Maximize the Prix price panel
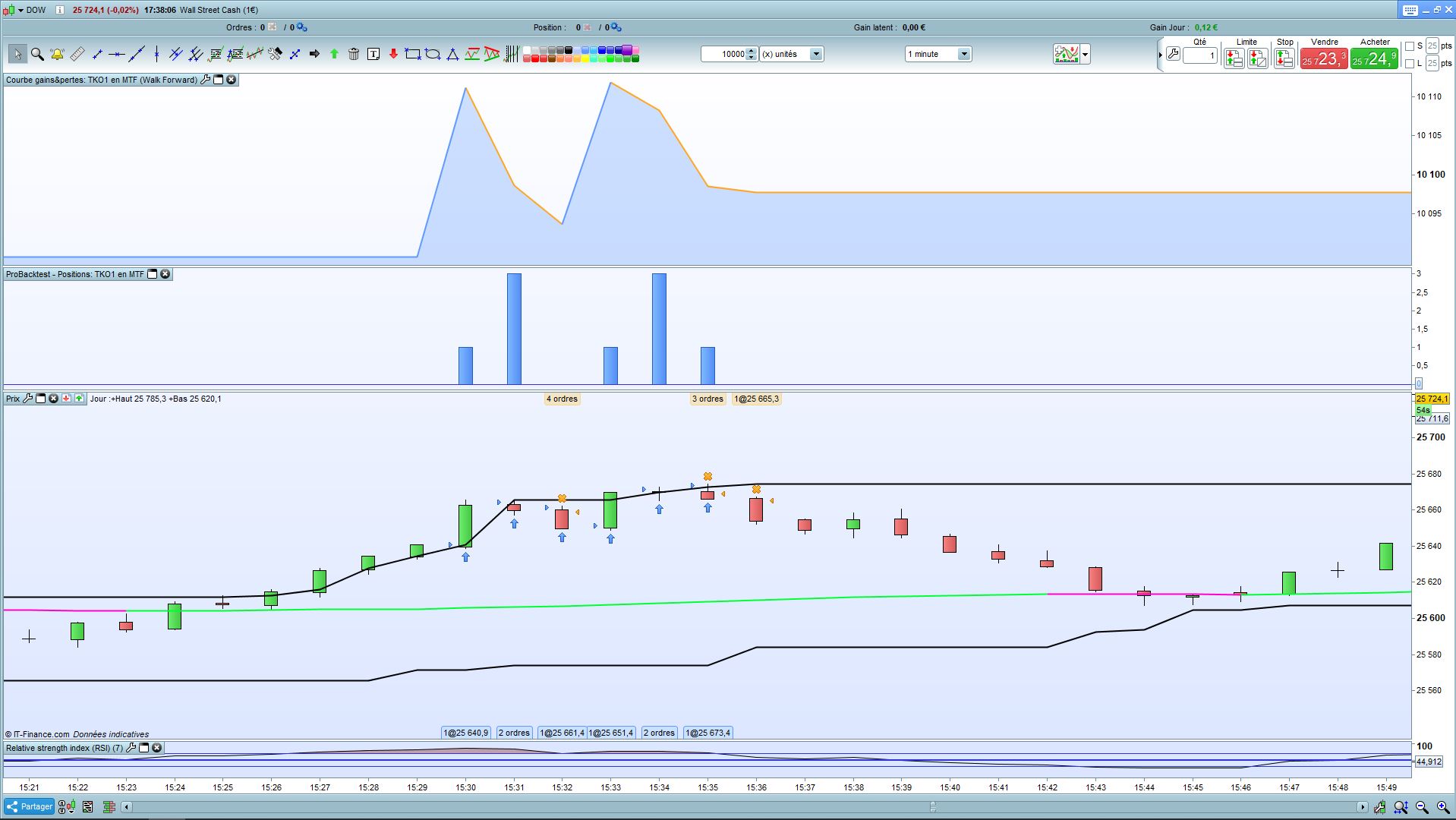1456x820 pixels. (x=41, y=399)
